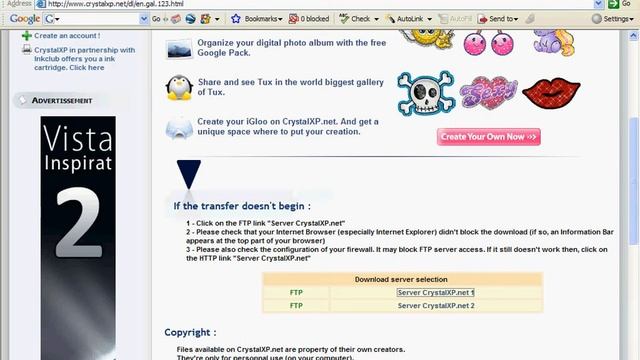Open the Bookmarks dropdown menu

[263, 19]
